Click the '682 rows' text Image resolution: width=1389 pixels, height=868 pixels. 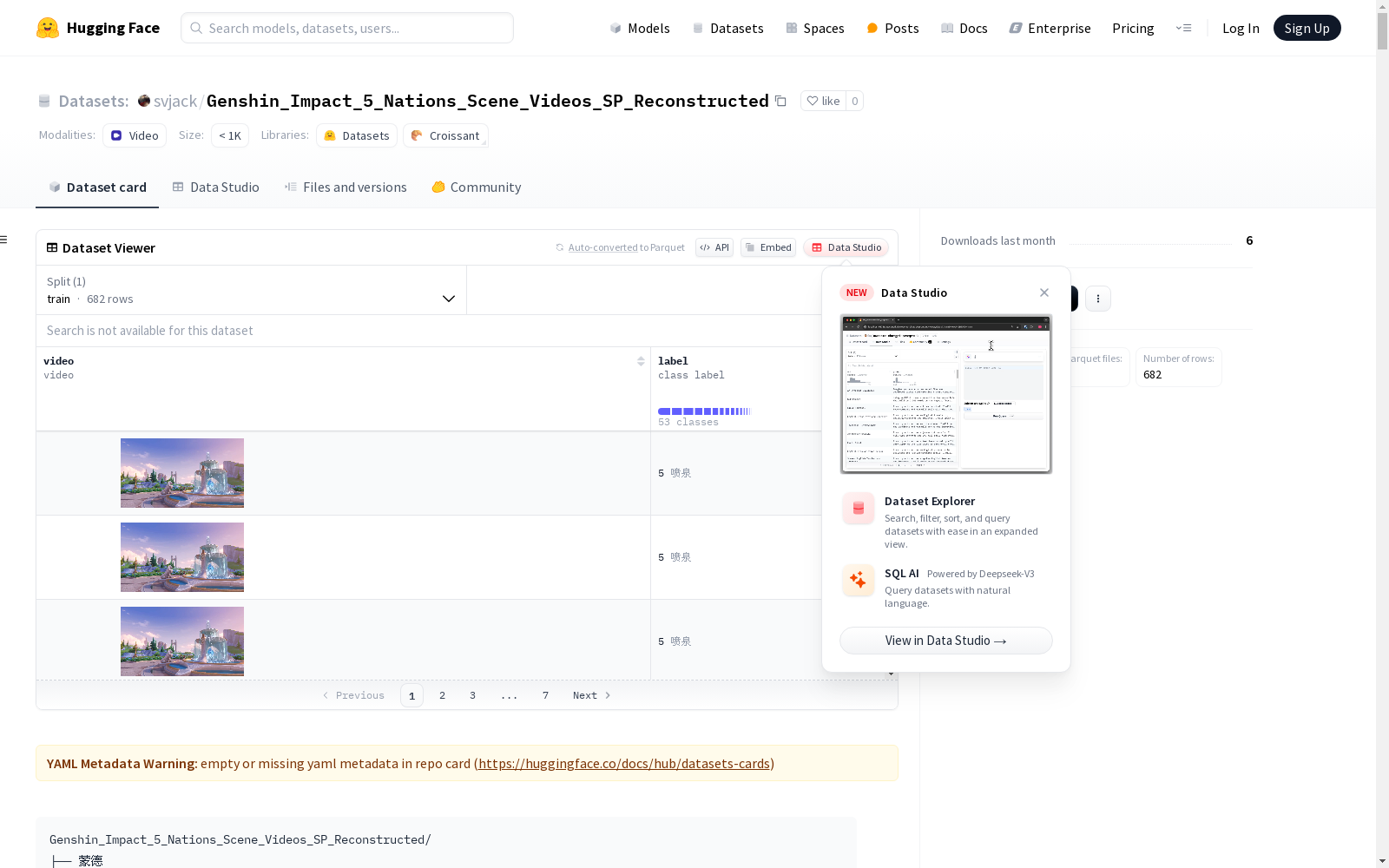point(110,299)
